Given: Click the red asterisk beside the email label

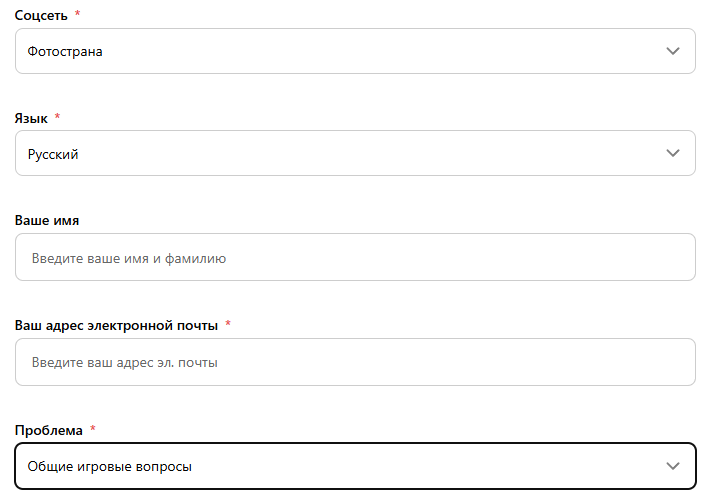Looking at the screenshot, I should [x=228, y=324].
